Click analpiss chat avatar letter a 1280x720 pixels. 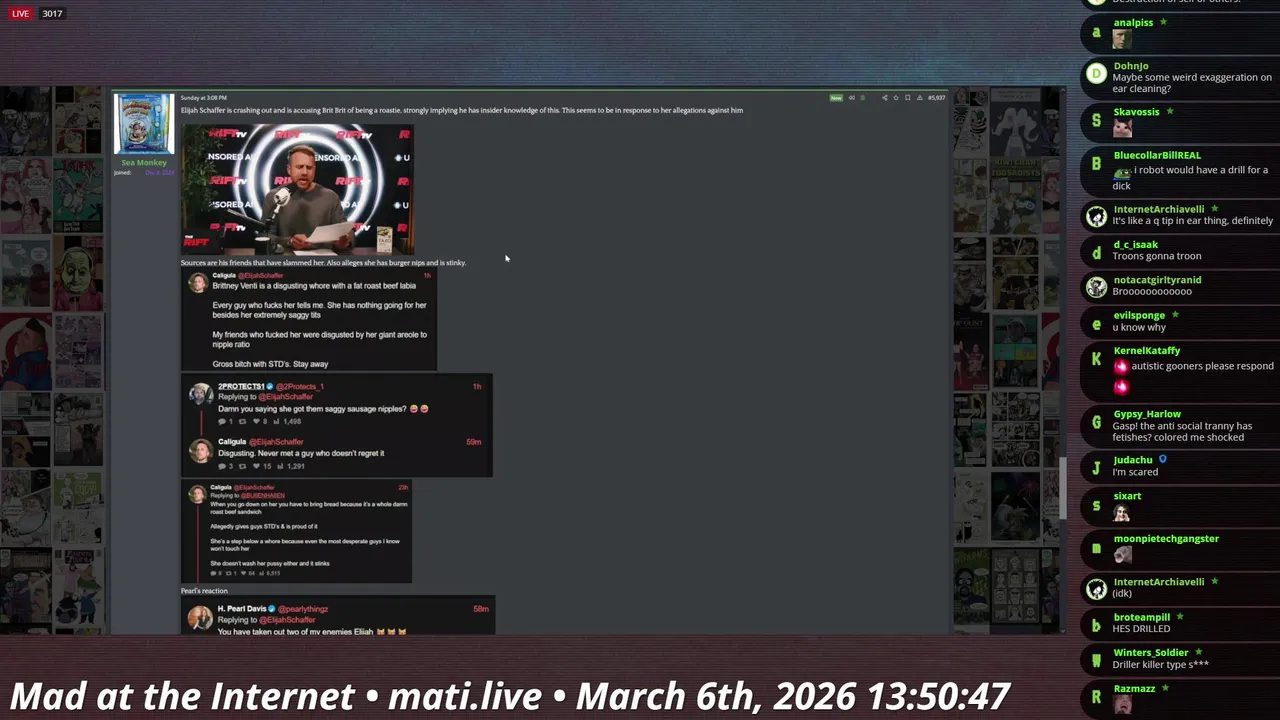[1096, 33]
